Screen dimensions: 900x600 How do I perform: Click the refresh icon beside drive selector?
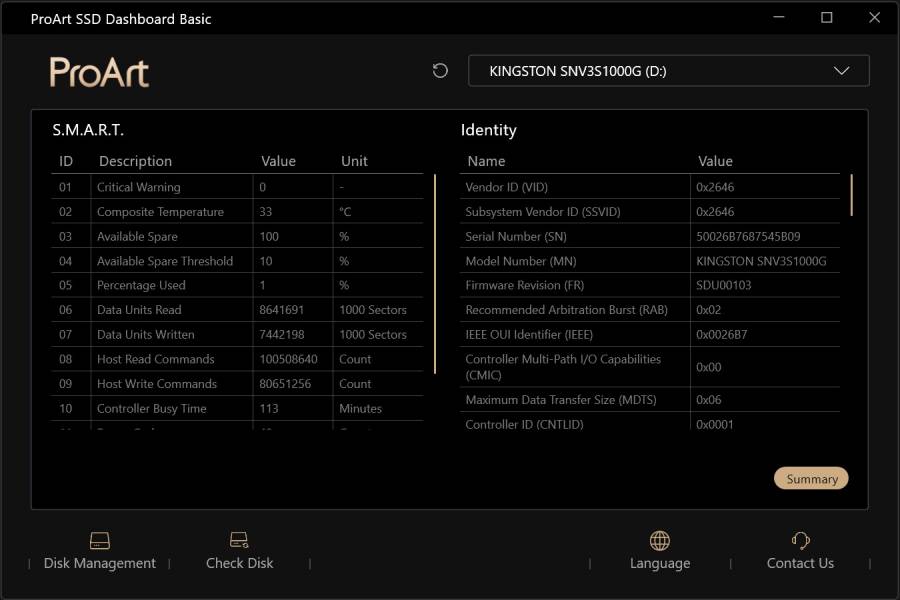tap(440, 71)
